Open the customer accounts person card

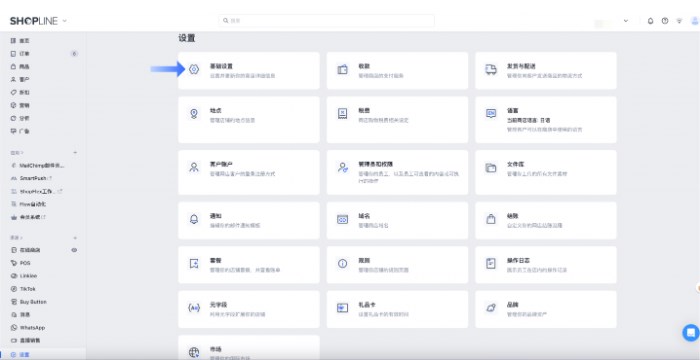249,172
